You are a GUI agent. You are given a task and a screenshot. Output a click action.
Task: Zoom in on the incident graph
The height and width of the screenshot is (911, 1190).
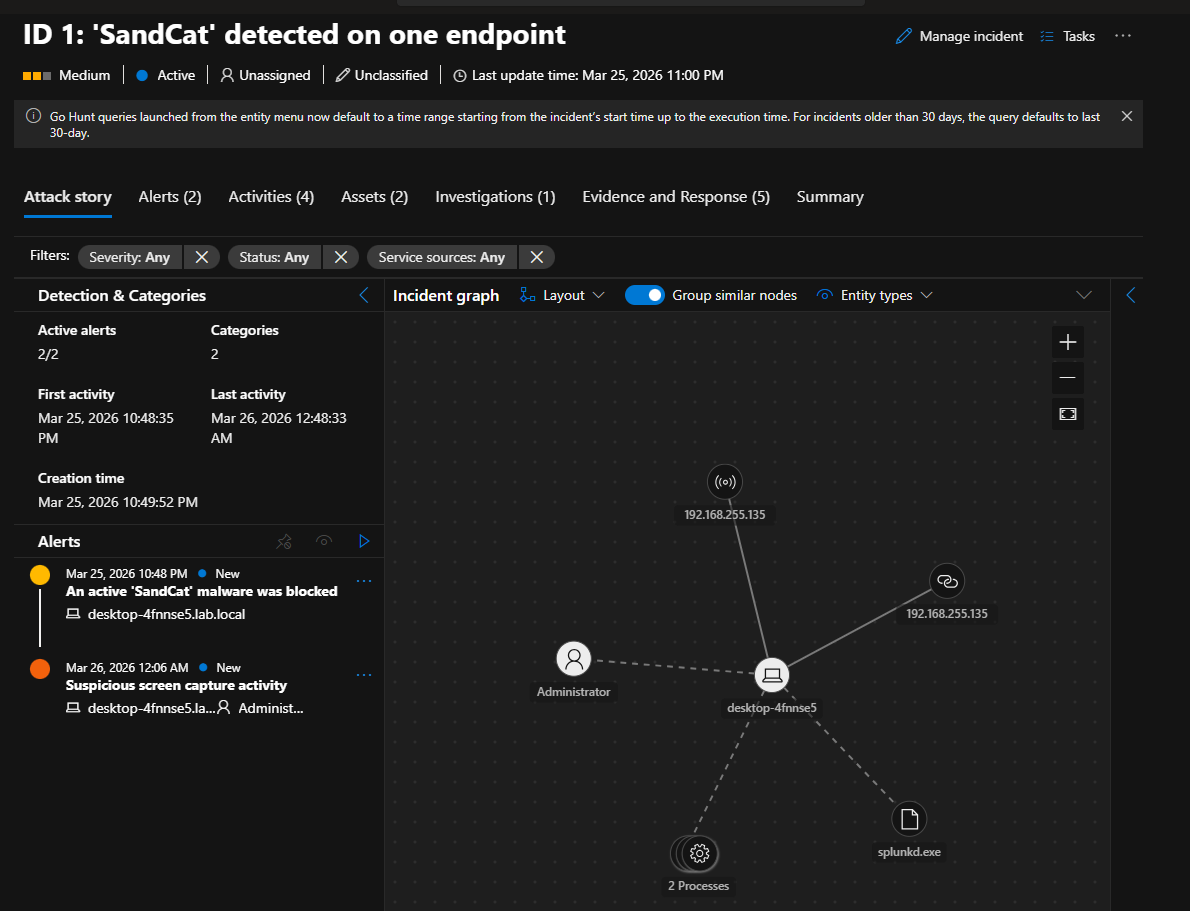(1067, 342)
